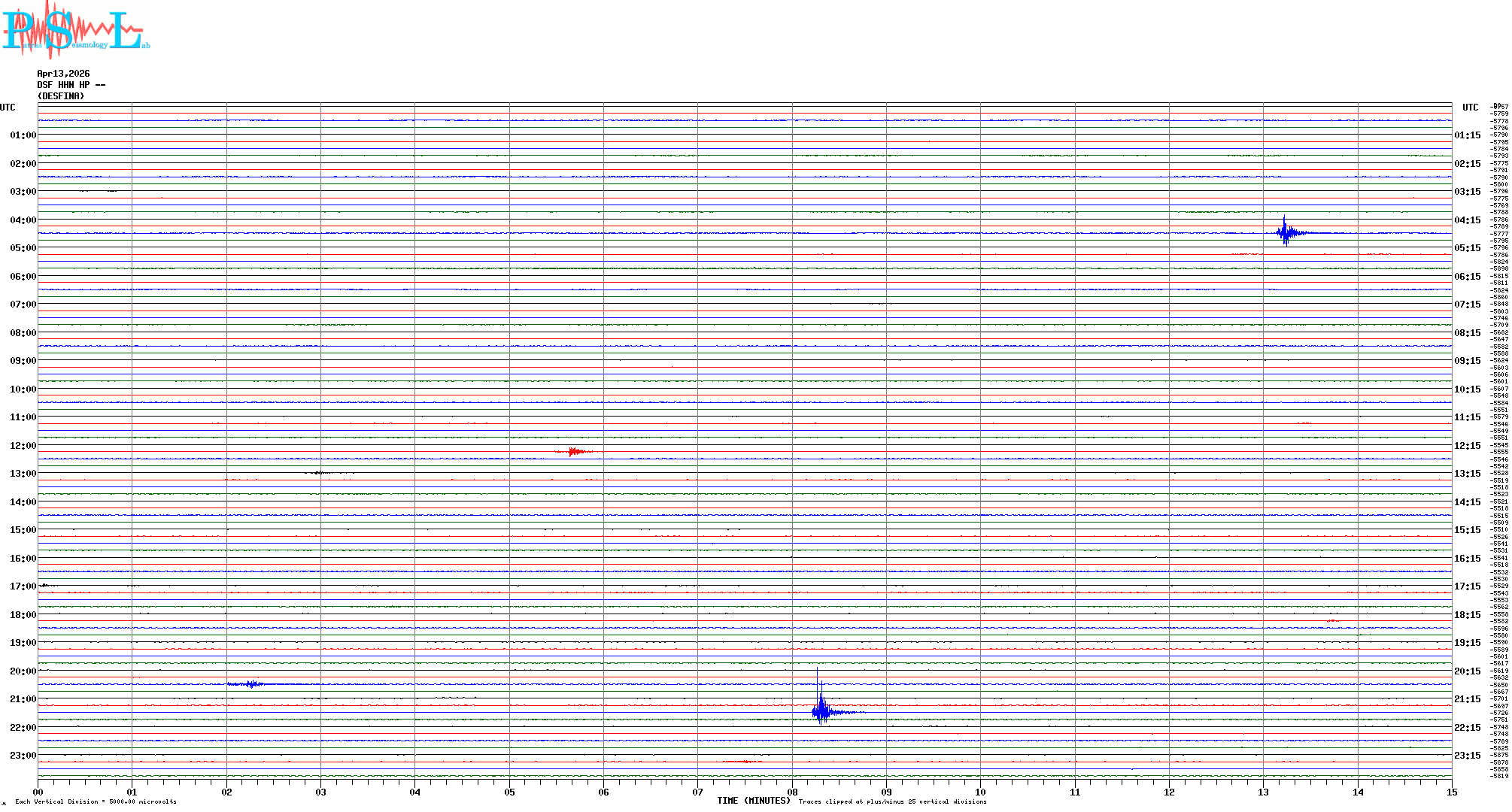
Task: Click the 21:15 UTC label on right
Action: point(1467,699)
